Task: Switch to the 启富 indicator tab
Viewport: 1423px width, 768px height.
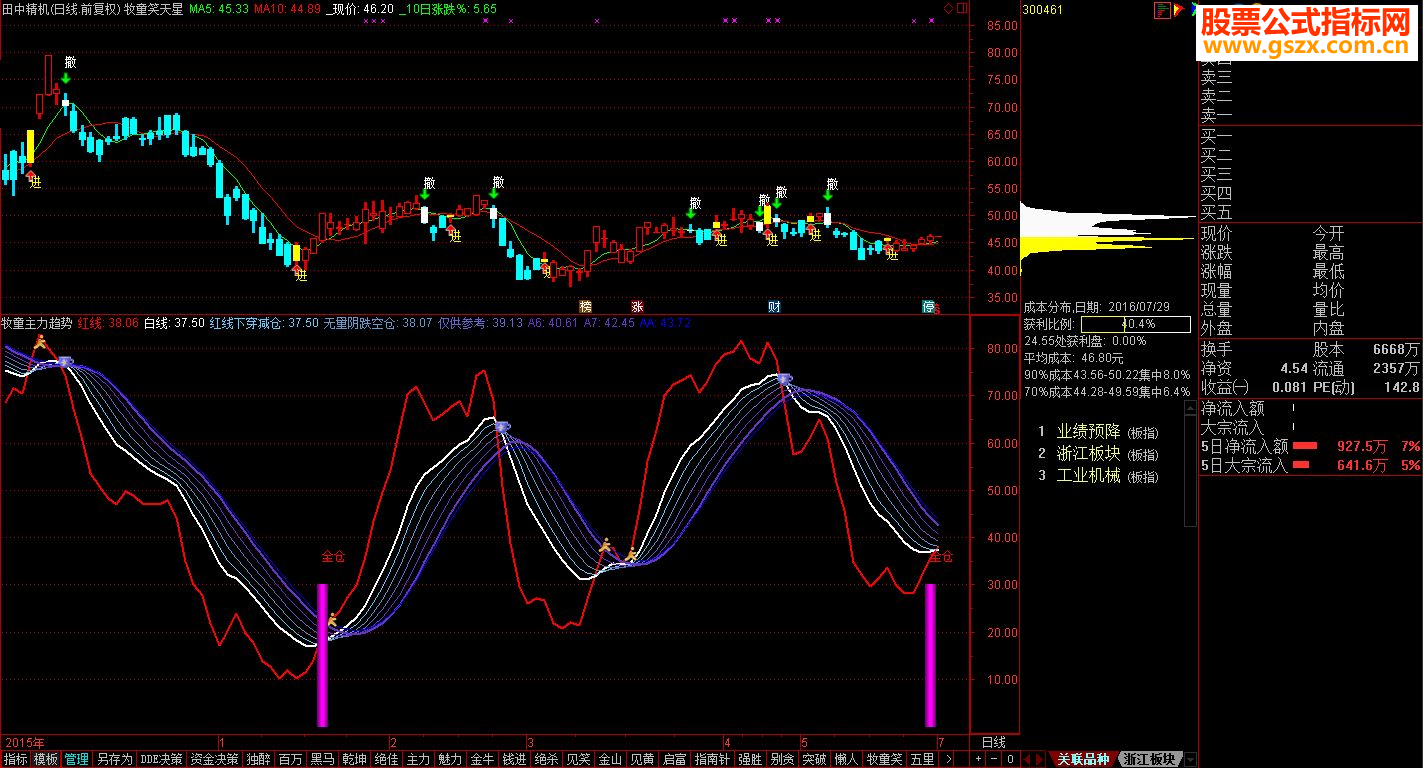Action: point(674,760)
